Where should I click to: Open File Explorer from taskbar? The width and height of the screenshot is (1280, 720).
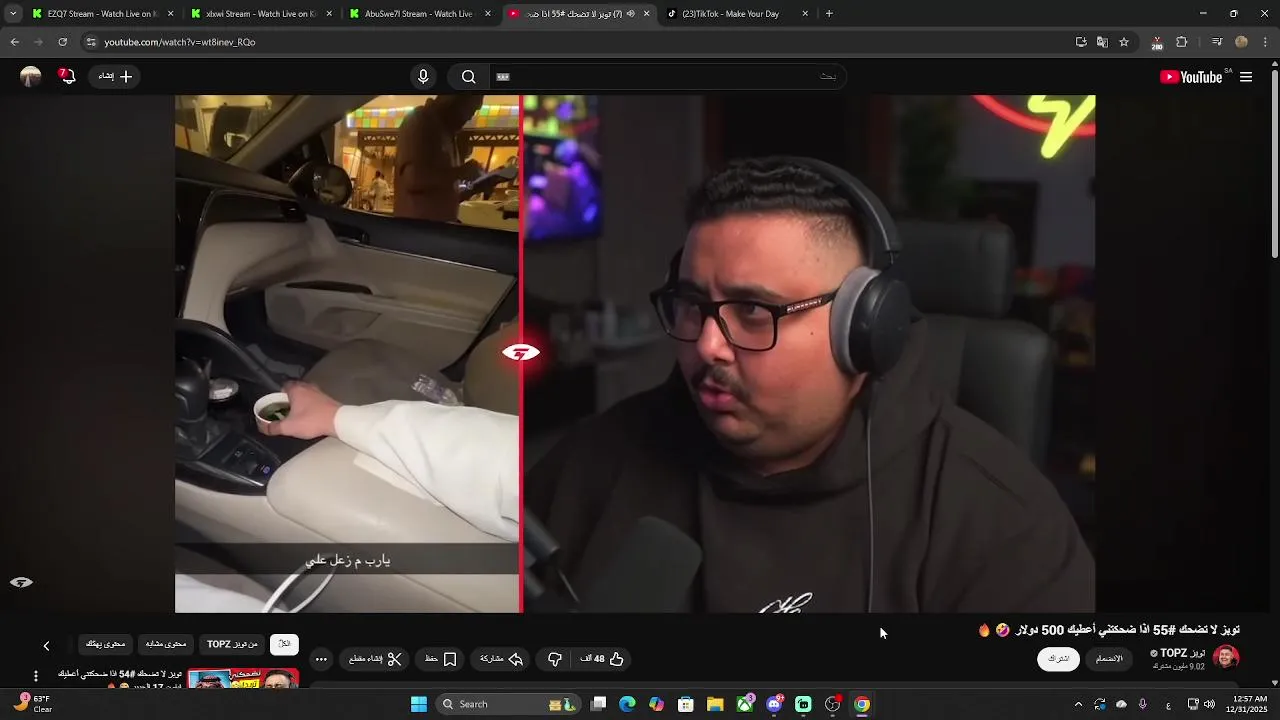coord(715,704)
